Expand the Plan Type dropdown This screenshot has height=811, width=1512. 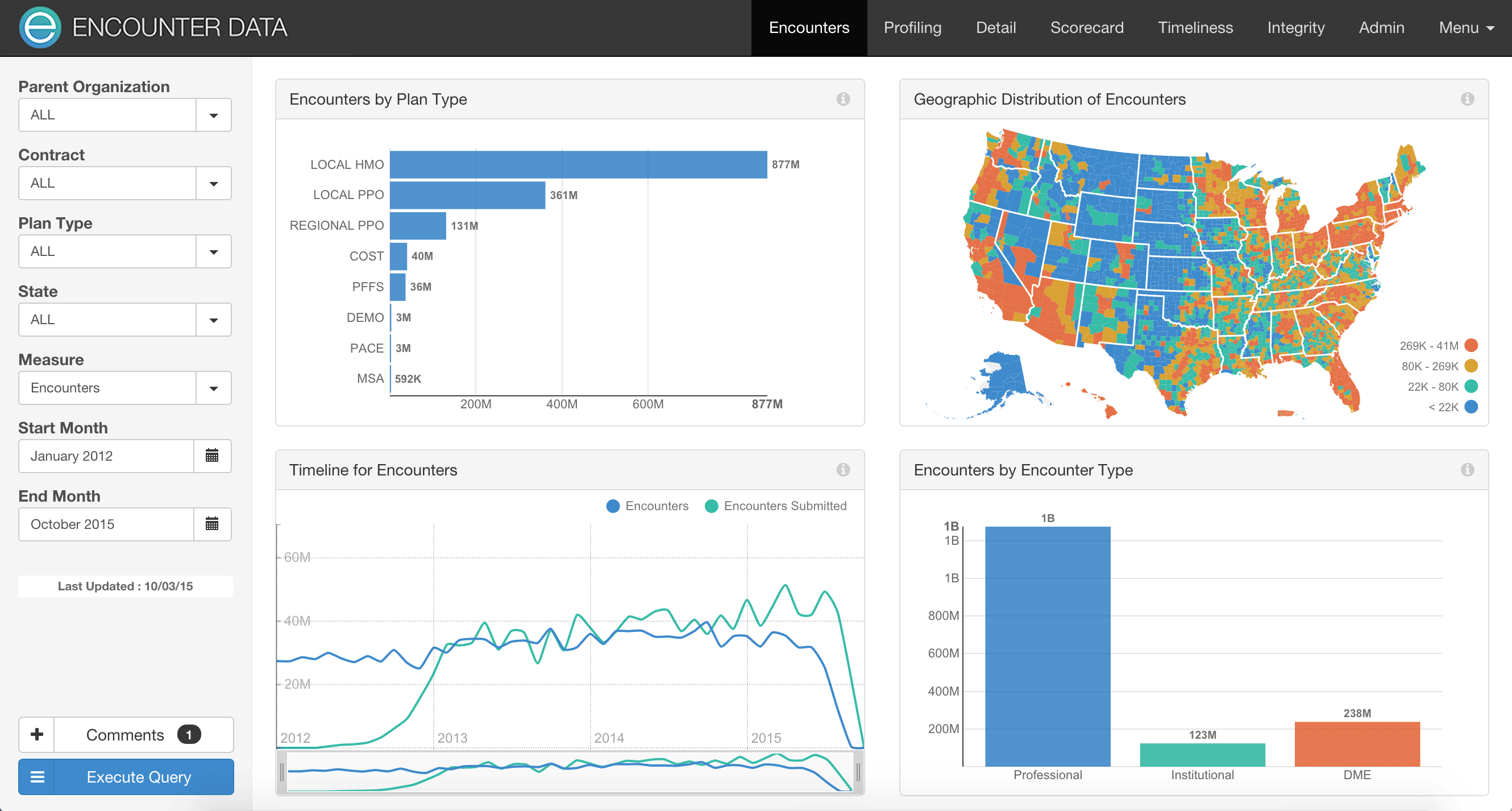[x=214, y=251]
